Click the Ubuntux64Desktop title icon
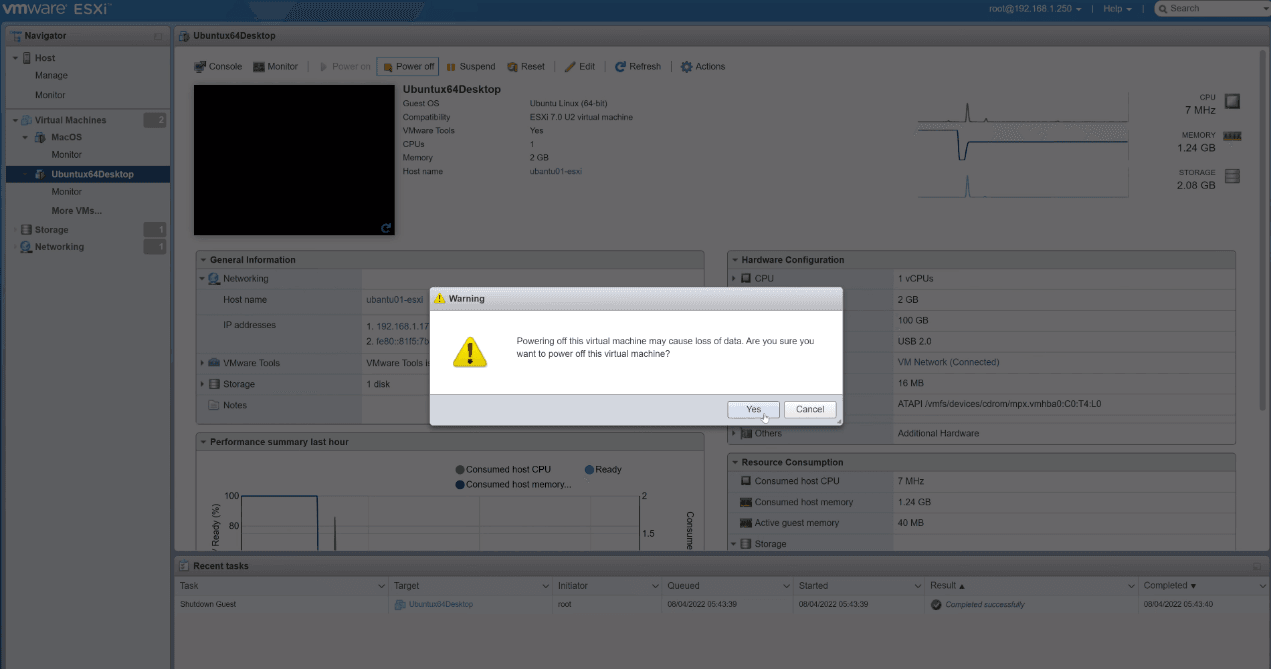Viewport: 1271px width, 669px height. click(x=184, y=36)
